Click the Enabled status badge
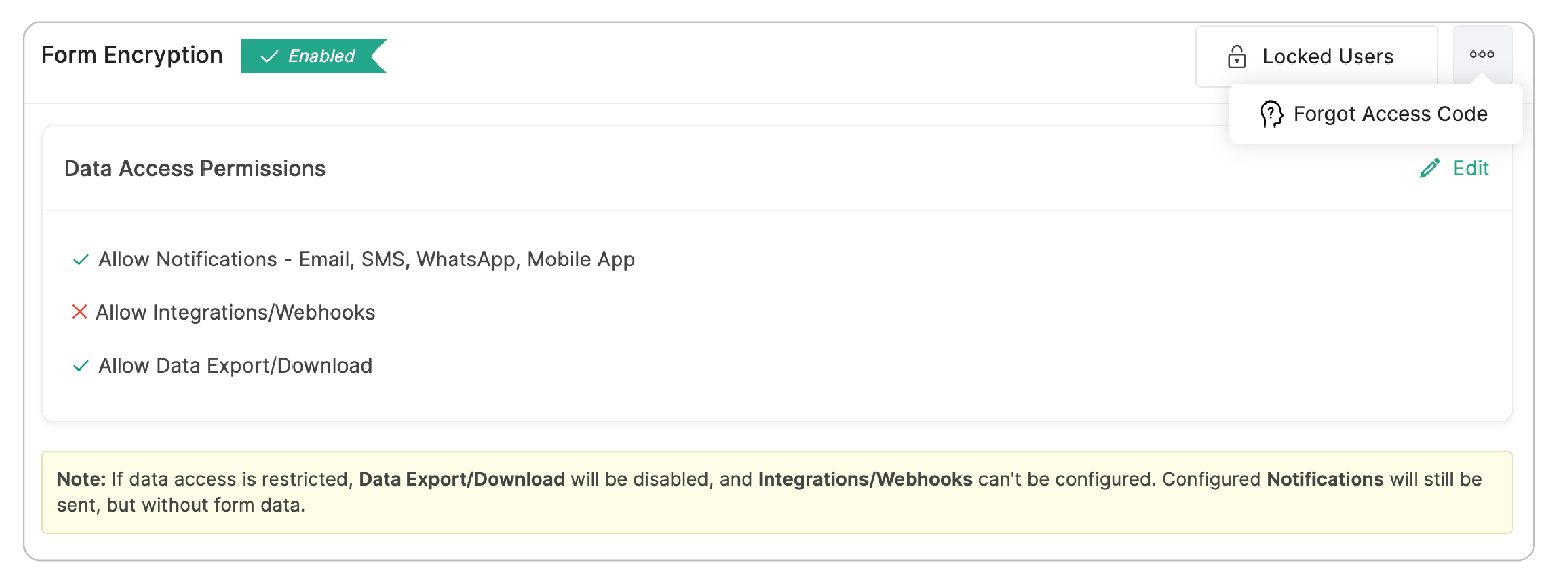The width and height of the screenshot is (1568, 586). 314,56
